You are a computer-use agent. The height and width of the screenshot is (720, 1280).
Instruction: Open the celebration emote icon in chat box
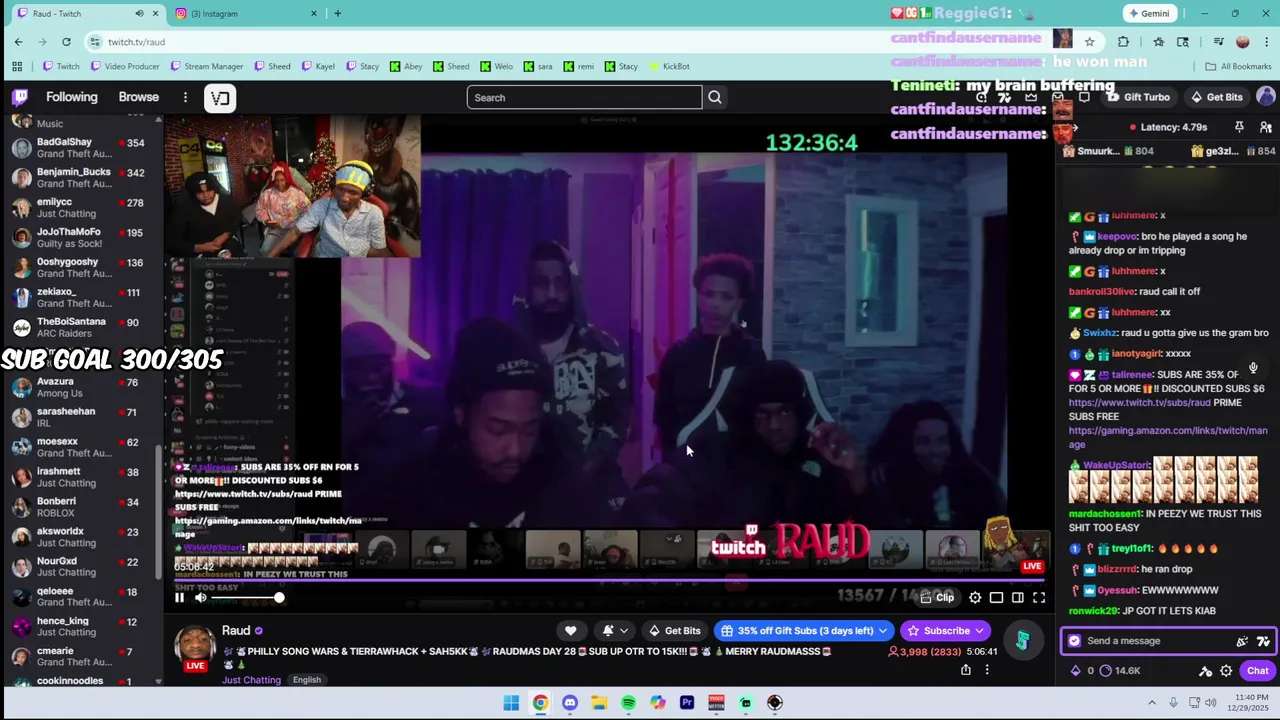(1242, 641)
